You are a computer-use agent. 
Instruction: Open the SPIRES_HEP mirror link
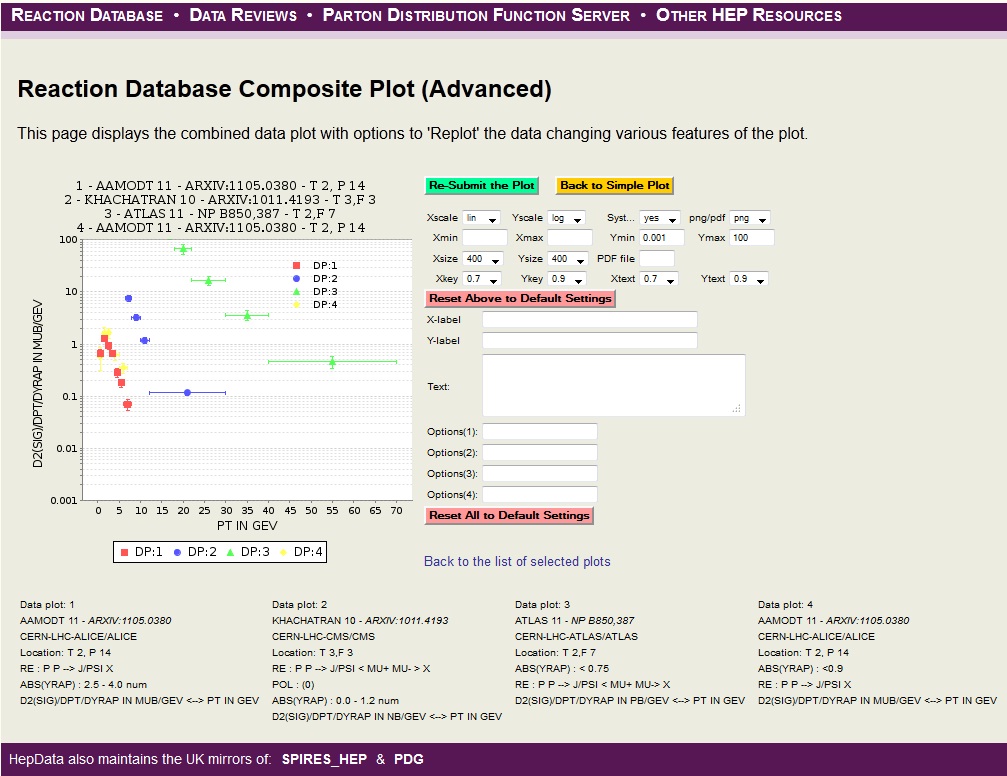[324, 759]
